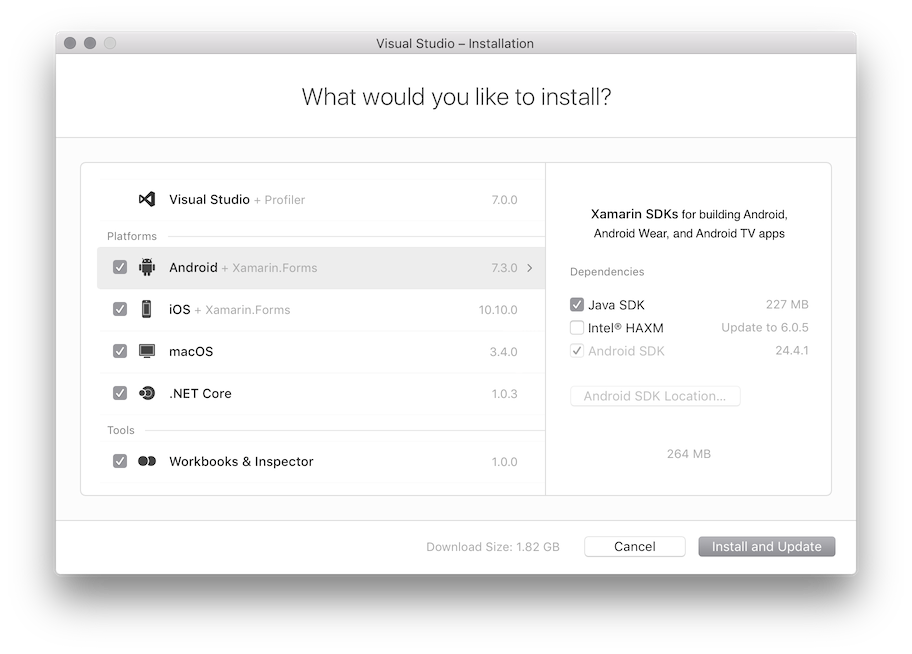
Task: Click the .NET Core icon
Action: (147, 393)
